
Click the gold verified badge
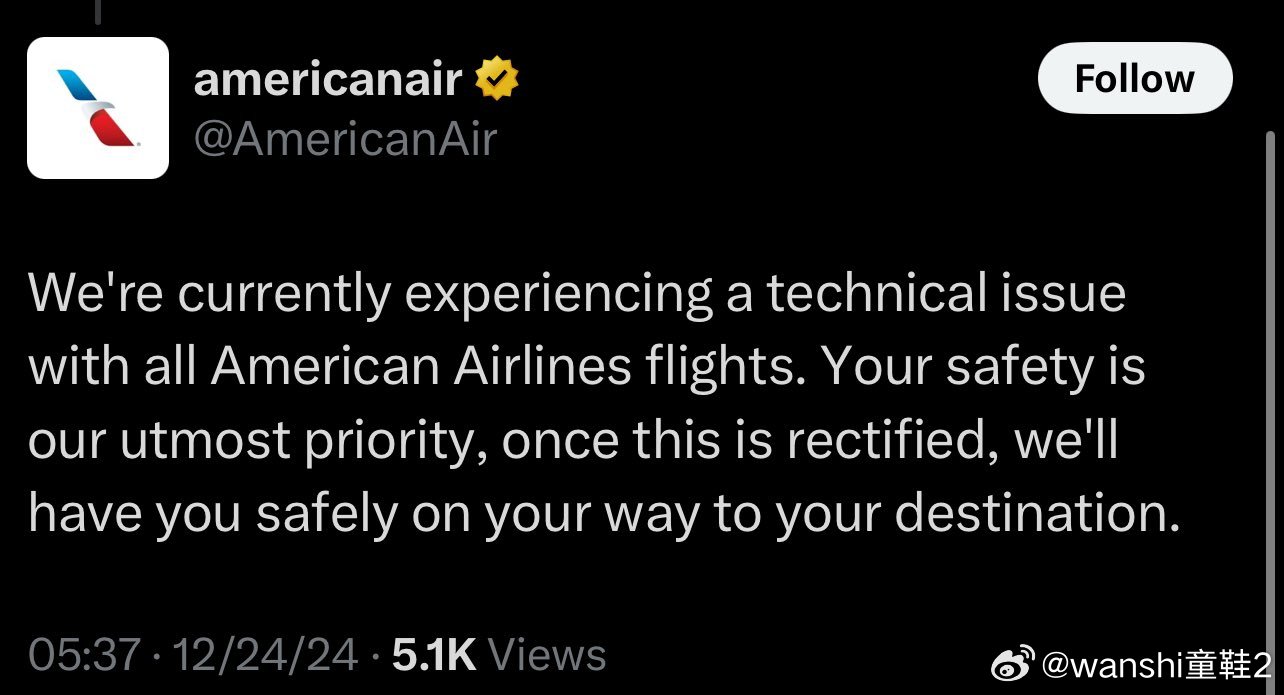pos(495,79)
